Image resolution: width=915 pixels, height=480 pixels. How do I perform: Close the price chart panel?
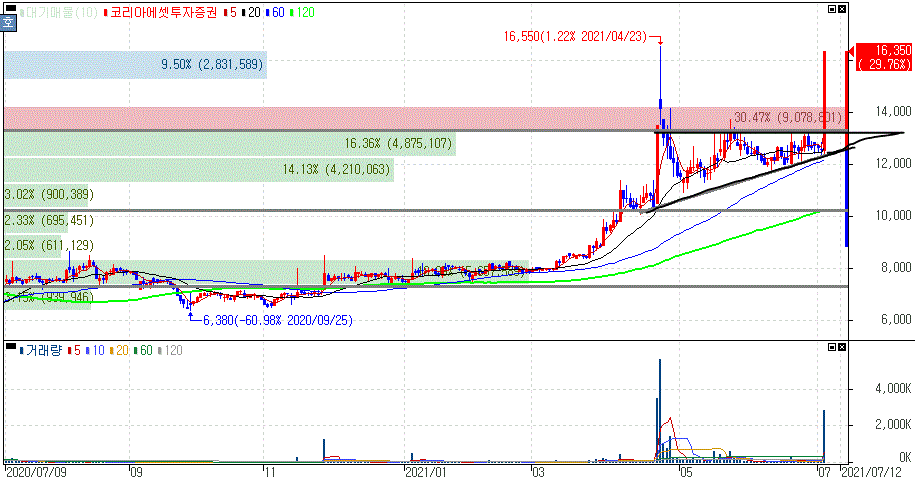point(841,9)
